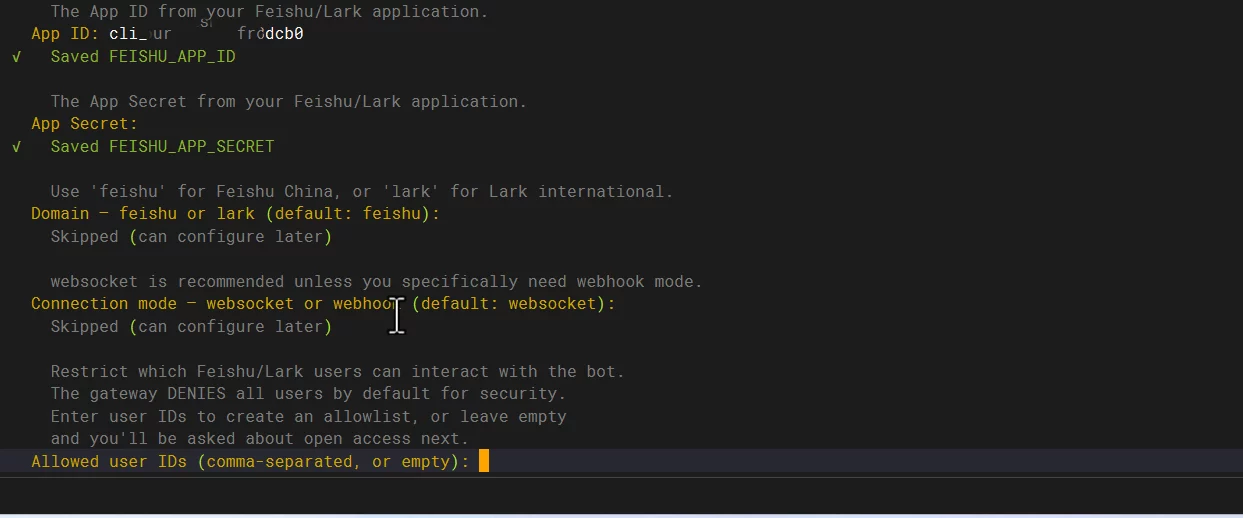1243x518 pixels.
Task: Click the '(default: websocket)' text
Action: point(514,304)
